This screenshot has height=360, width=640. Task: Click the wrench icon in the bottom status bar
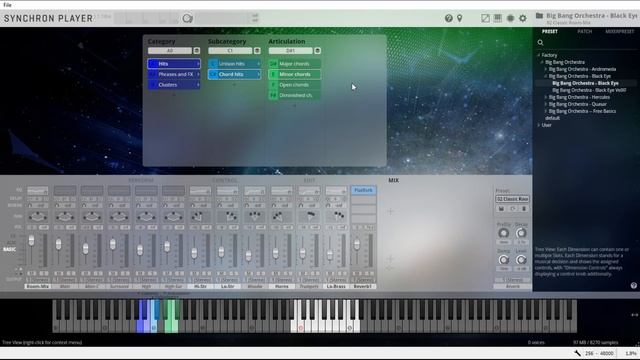pos(577,353)
